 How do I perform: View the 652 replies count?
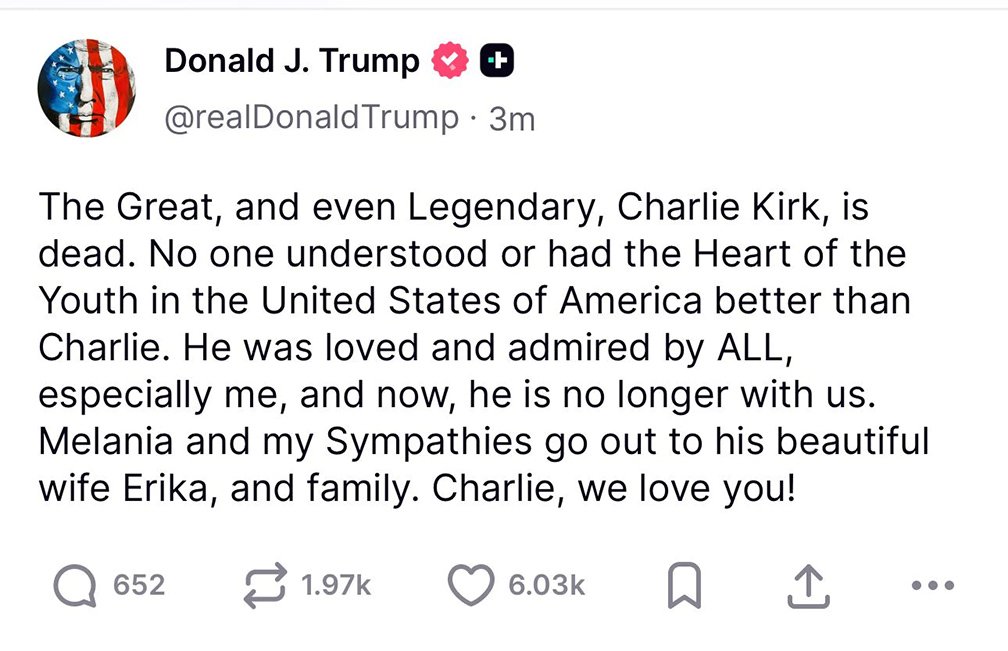tap(139, 586)
